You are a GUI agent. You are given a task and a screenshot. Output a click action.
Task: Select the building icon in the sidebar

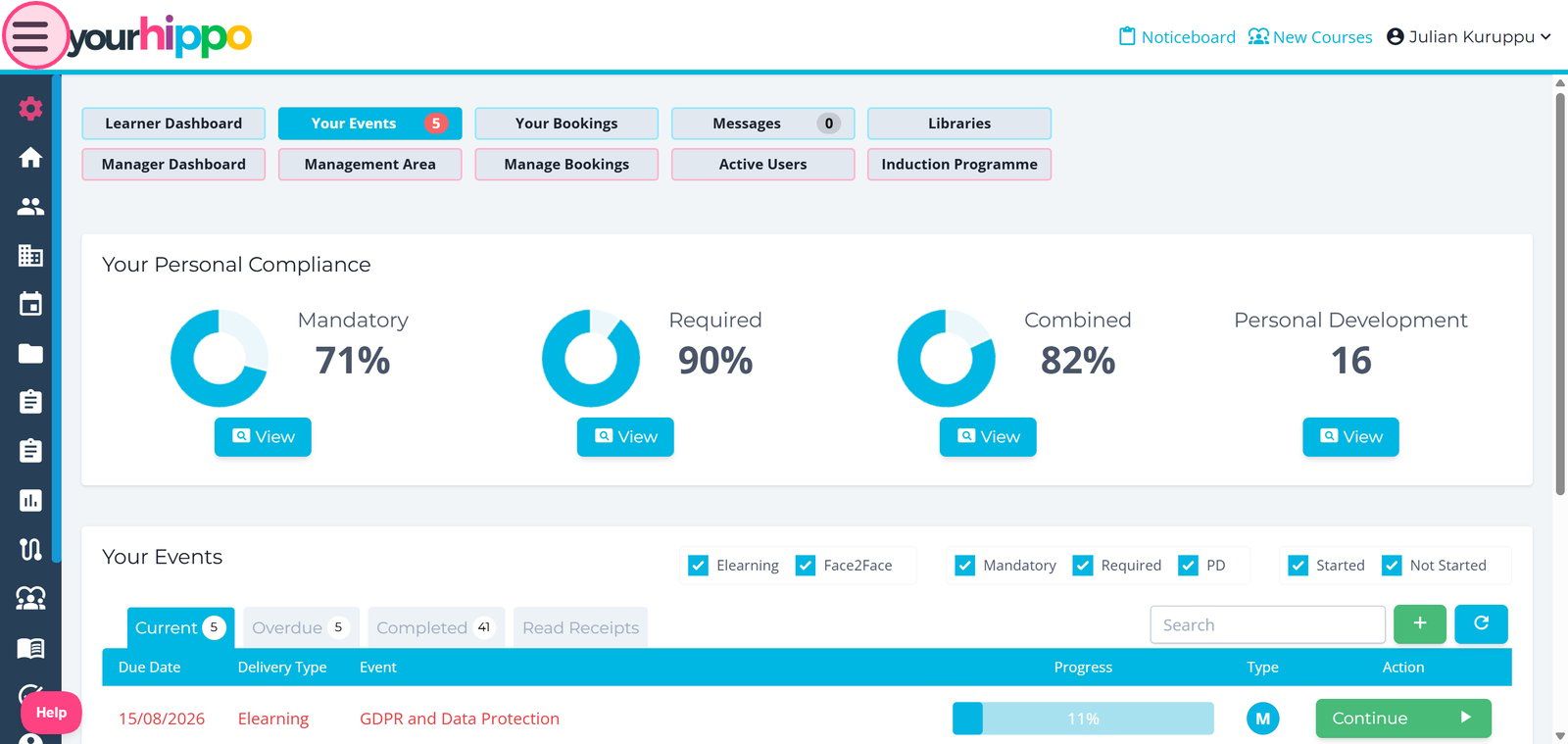pyautogui.click(x=30, y=256)
